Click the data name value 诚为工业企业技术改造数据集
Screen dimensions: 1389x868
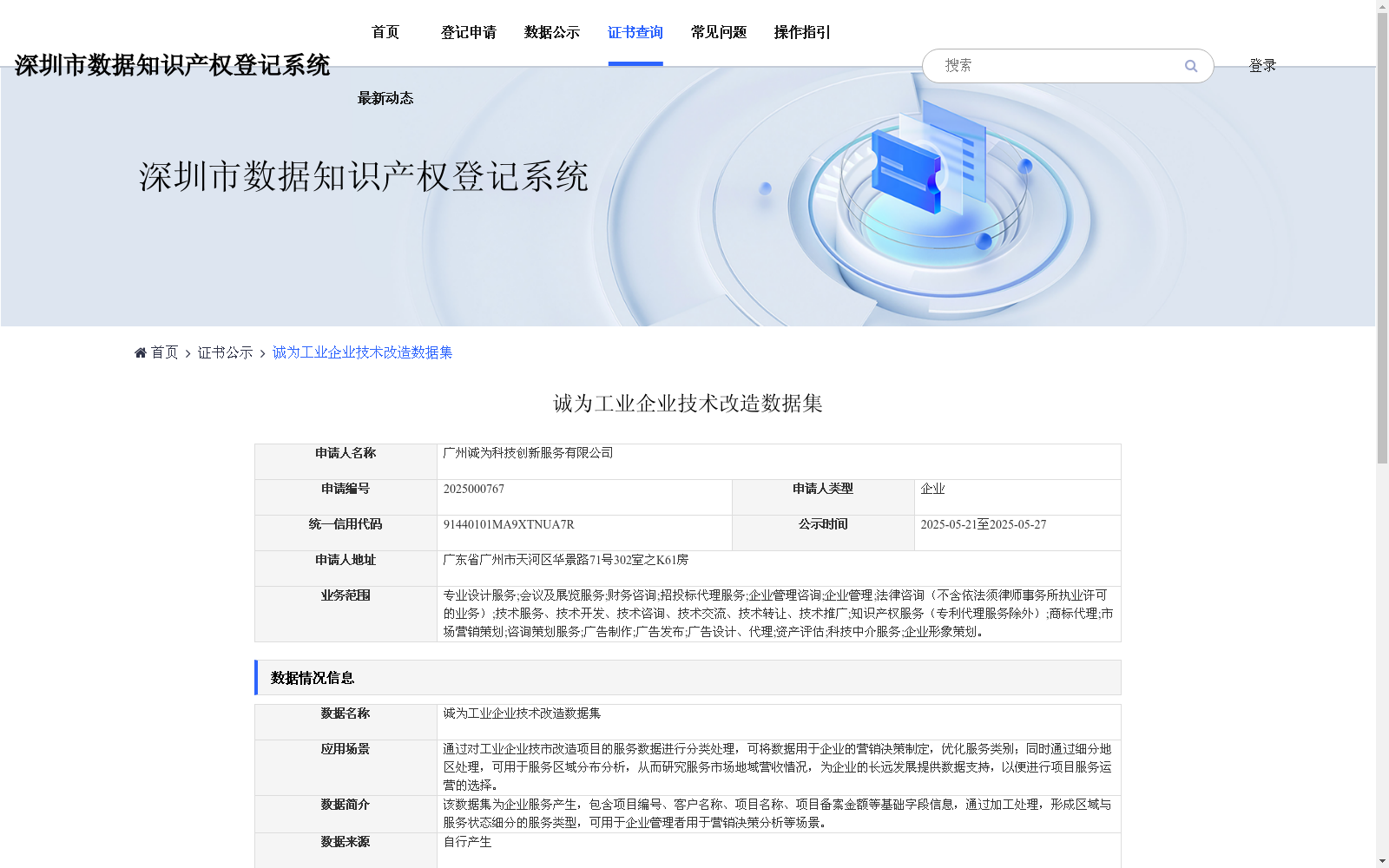click(522, 713)
